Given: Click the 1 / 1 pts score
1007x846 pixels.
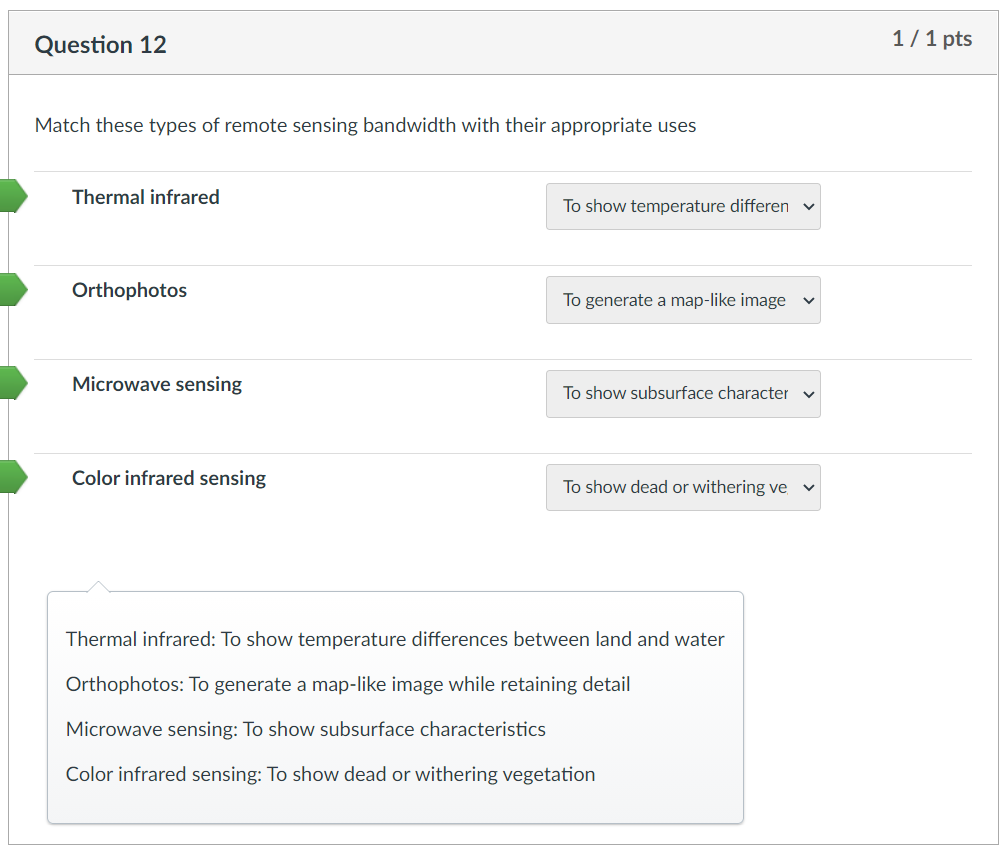Looking at the screenshot, I should pyautogui.click(x=932, y=39).
